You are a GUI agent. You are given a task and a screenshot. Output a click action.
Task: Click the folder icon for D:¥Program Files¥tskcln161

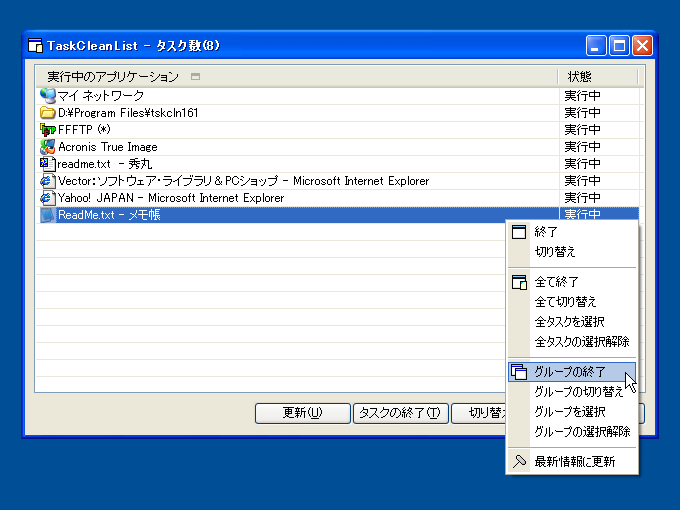[x=48, y=113]
